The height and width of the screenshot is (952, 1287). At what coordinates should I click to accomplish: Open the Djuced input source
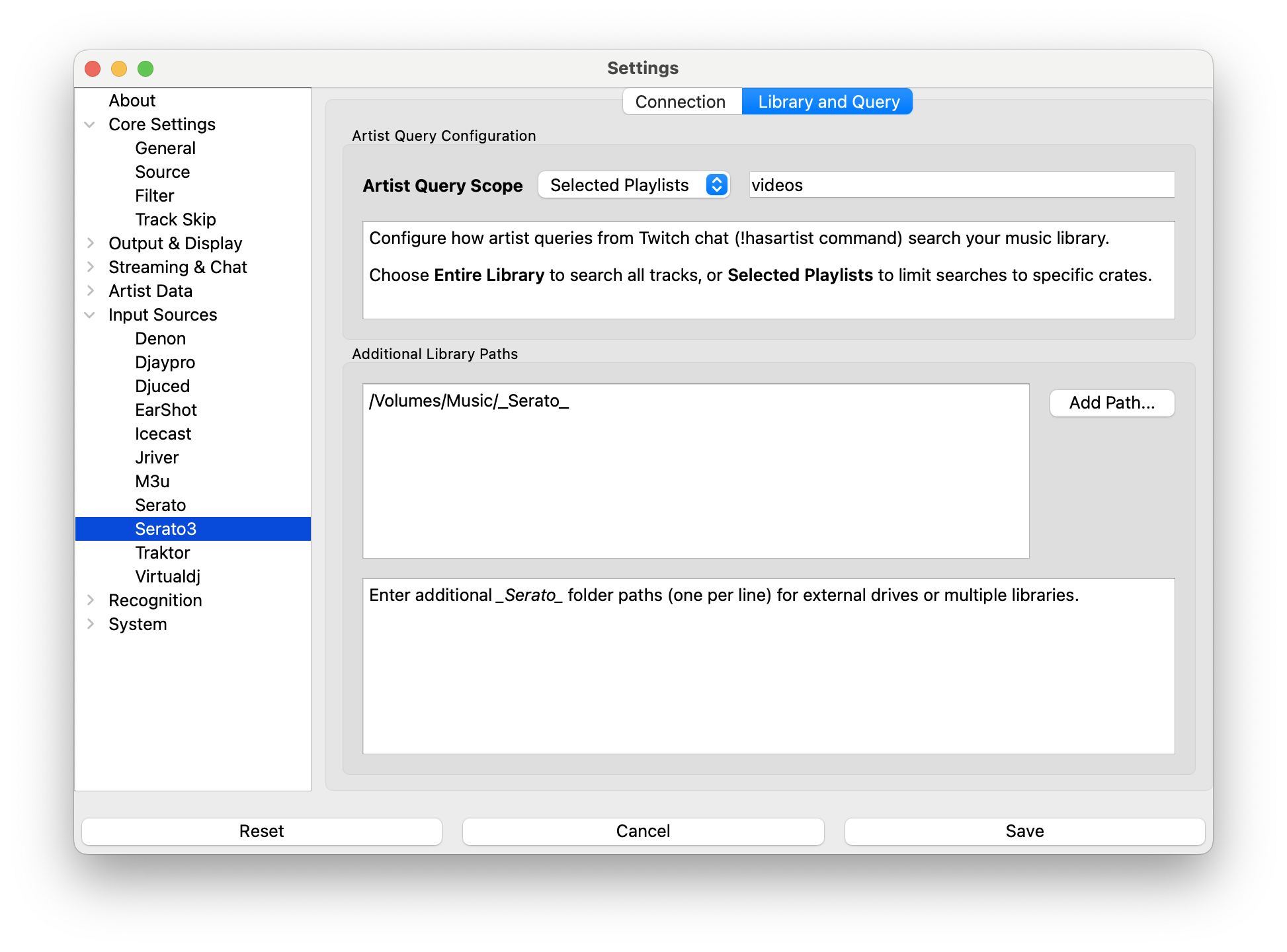163,386
